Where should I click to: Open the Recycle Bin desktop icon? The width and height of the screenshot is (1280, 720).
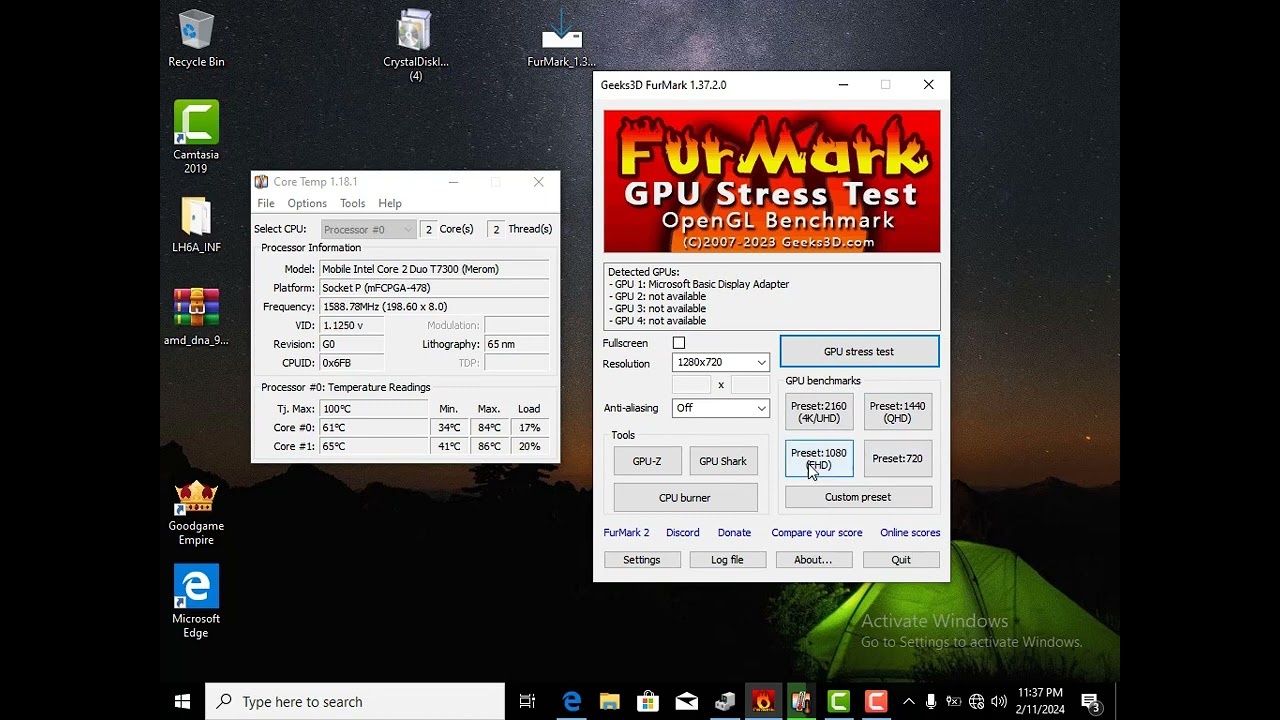[x=196, y=40]
